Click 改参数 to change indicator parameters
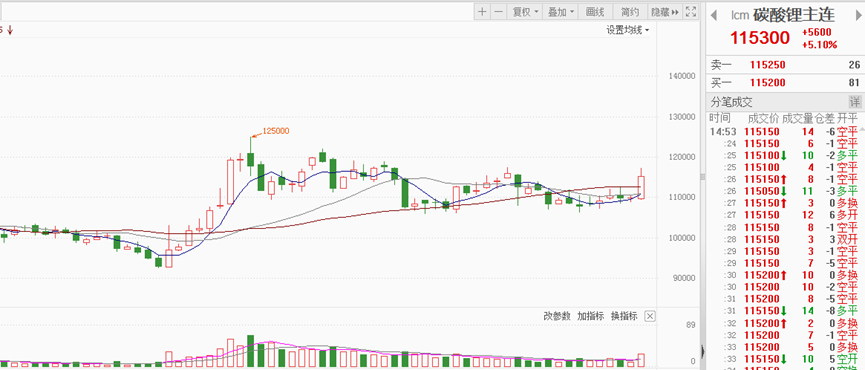 [x=557, y=316]
